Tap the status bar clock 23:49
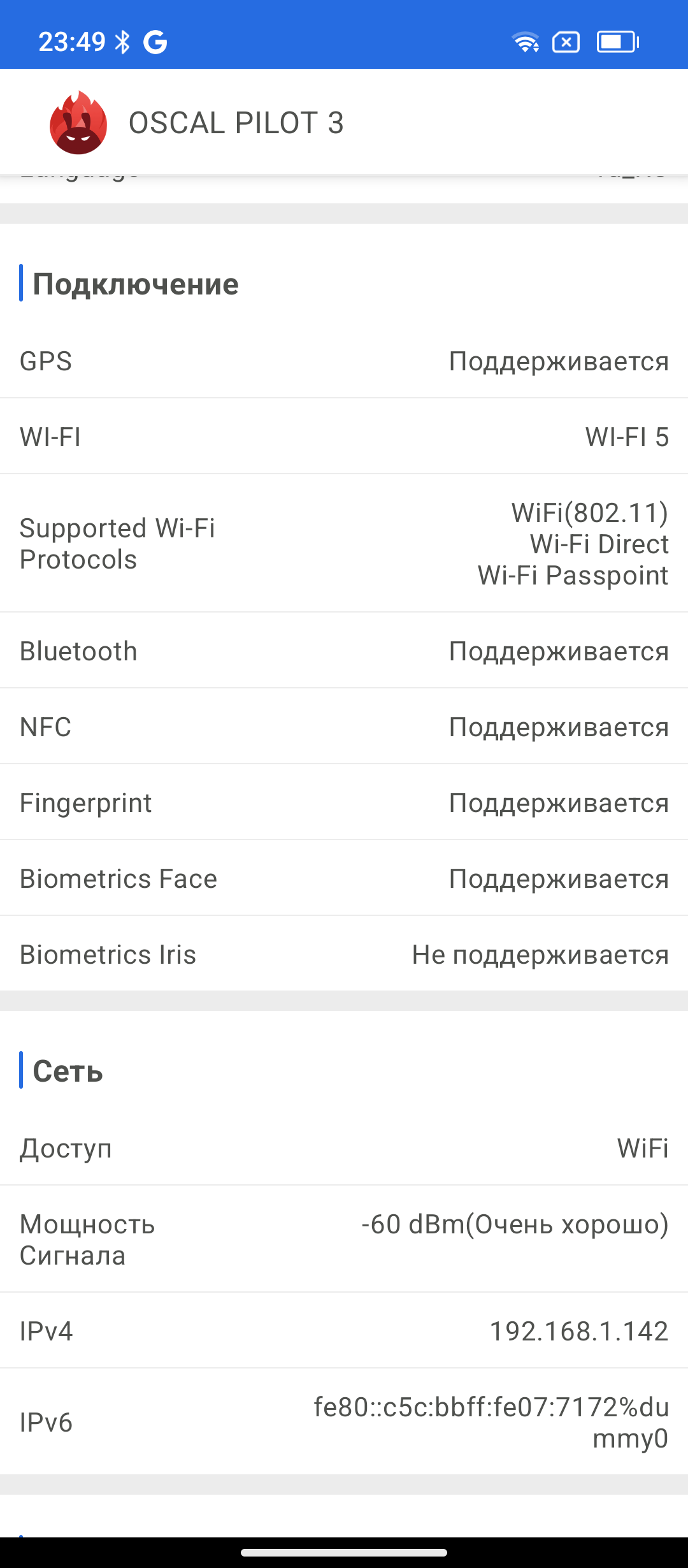Screen dimensions: 688x1568 coord(71,42)
